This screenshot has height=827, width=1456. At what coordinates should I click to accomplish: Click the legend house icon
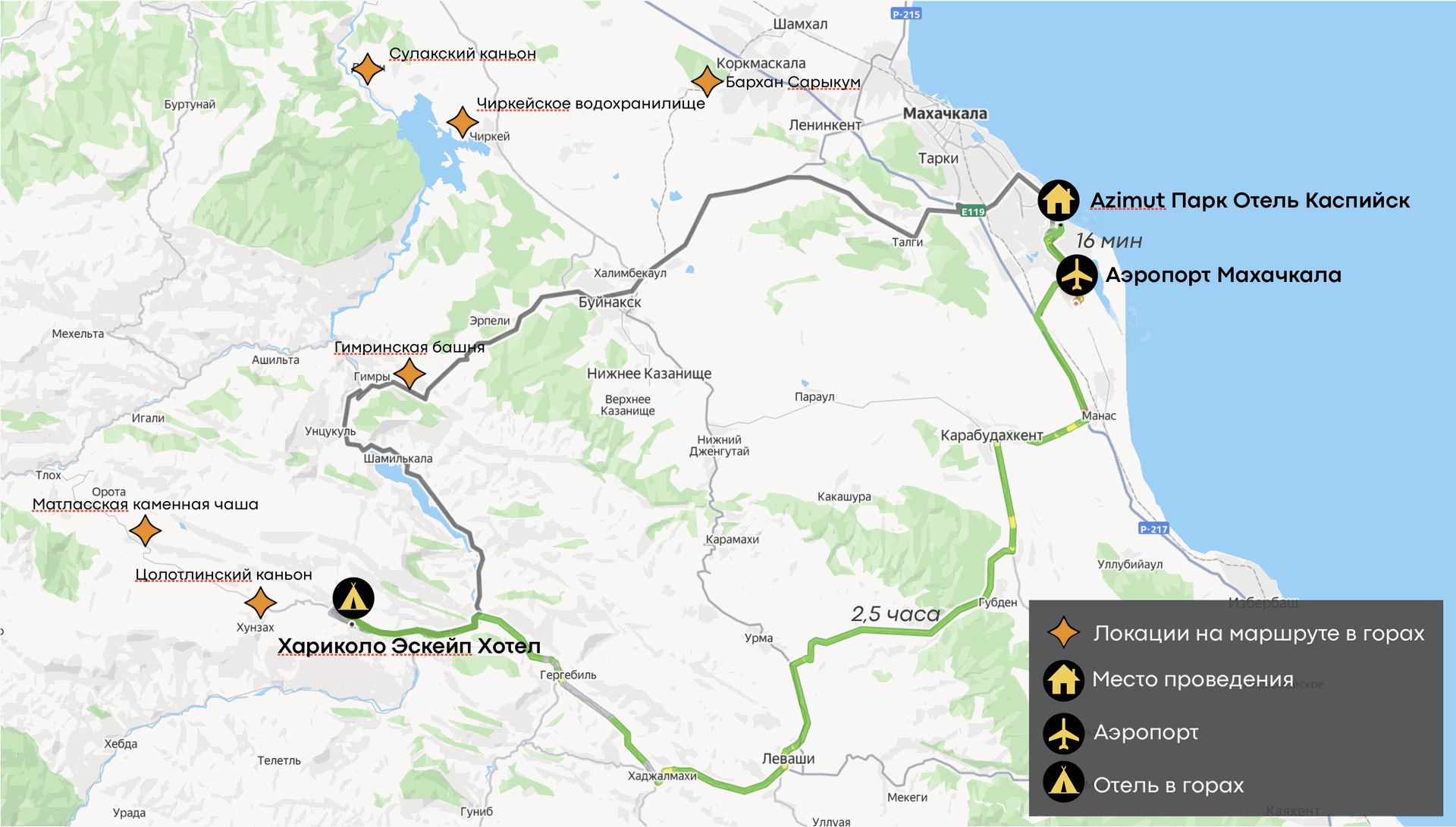click(x=1063, y=680)
